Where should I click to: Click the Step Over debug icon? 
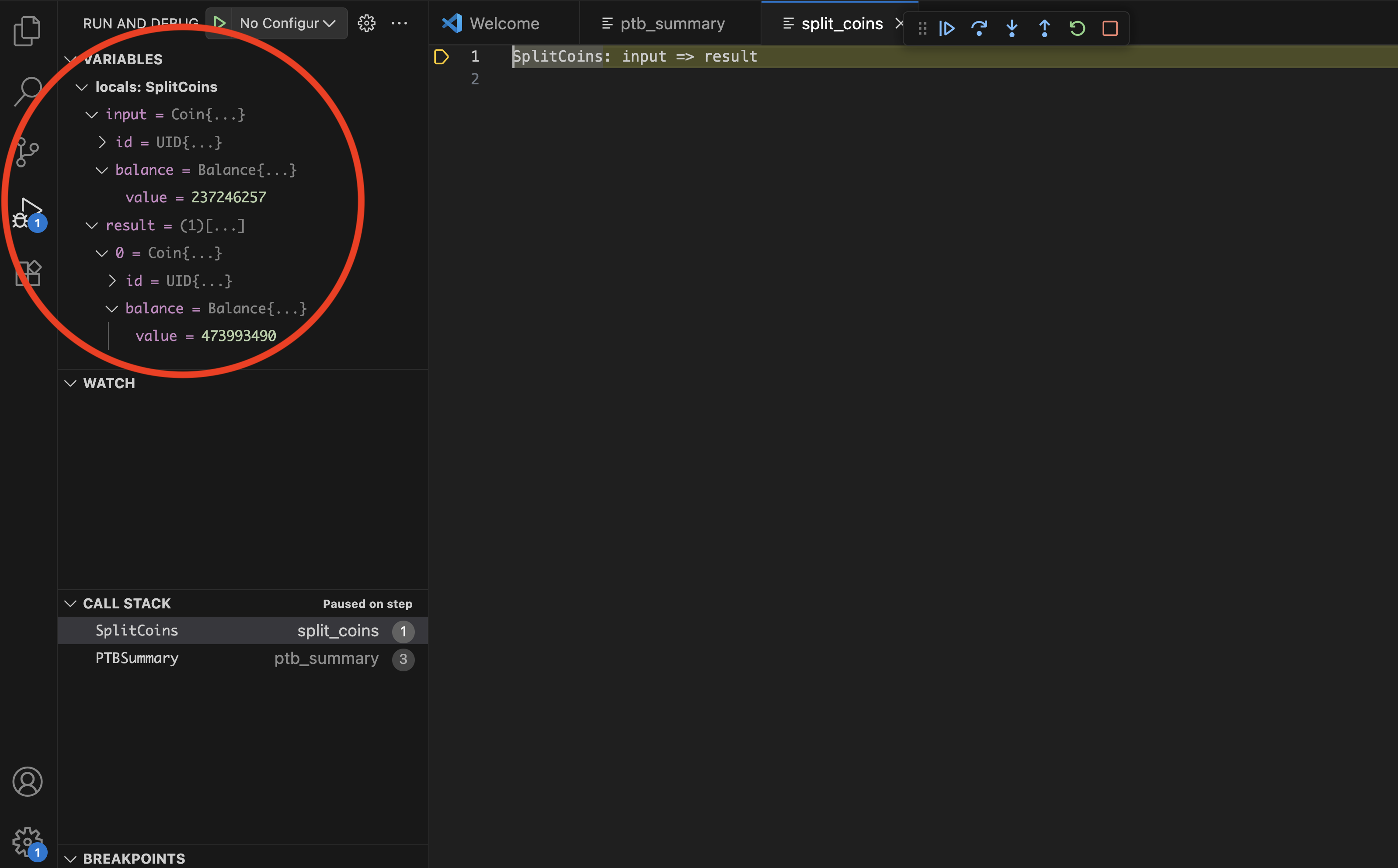[x=979, y=28]
